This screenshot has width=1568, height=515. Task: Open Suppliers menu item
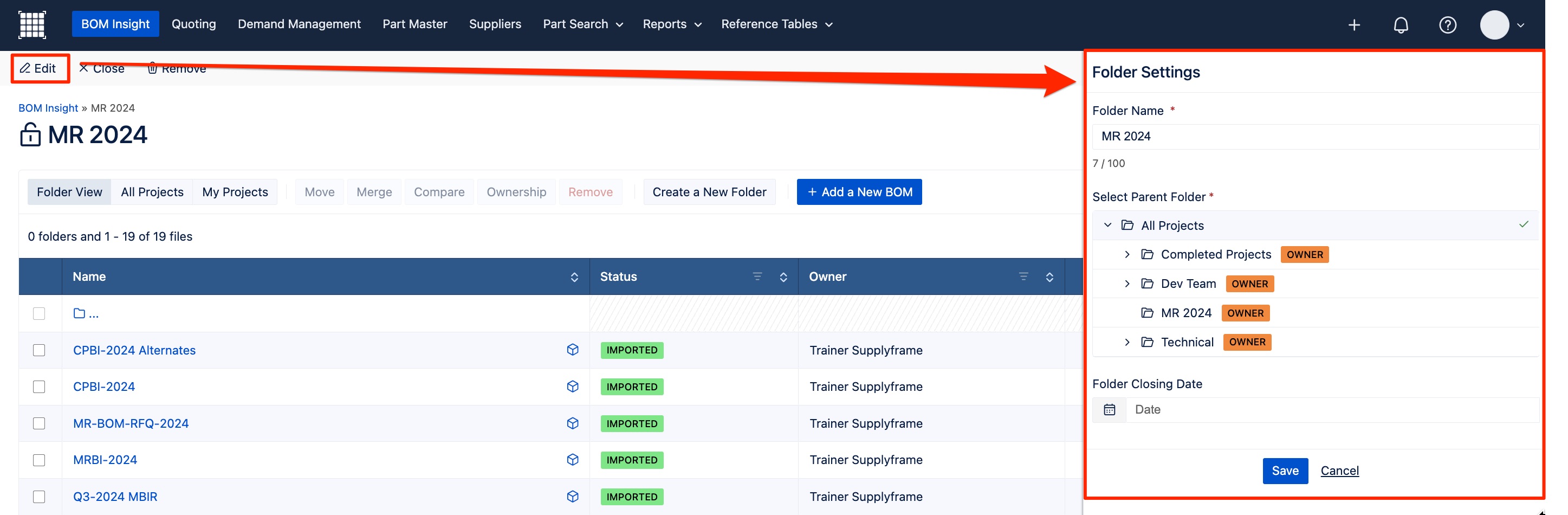pos(495,24)
